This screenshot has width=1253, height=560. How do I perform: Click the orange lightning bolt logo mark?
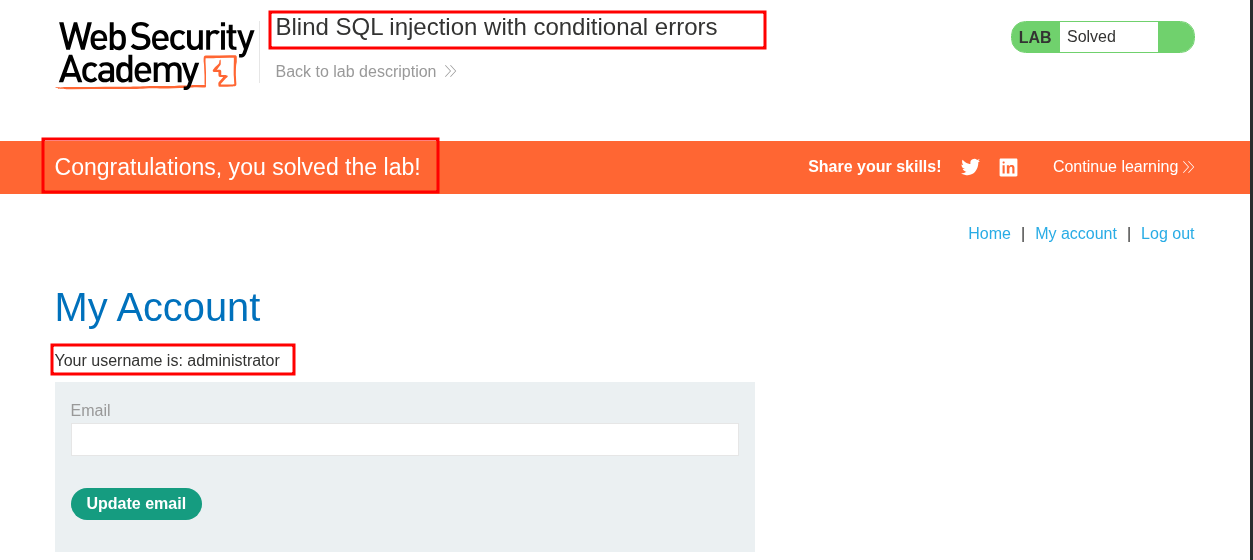pos(220,72)
